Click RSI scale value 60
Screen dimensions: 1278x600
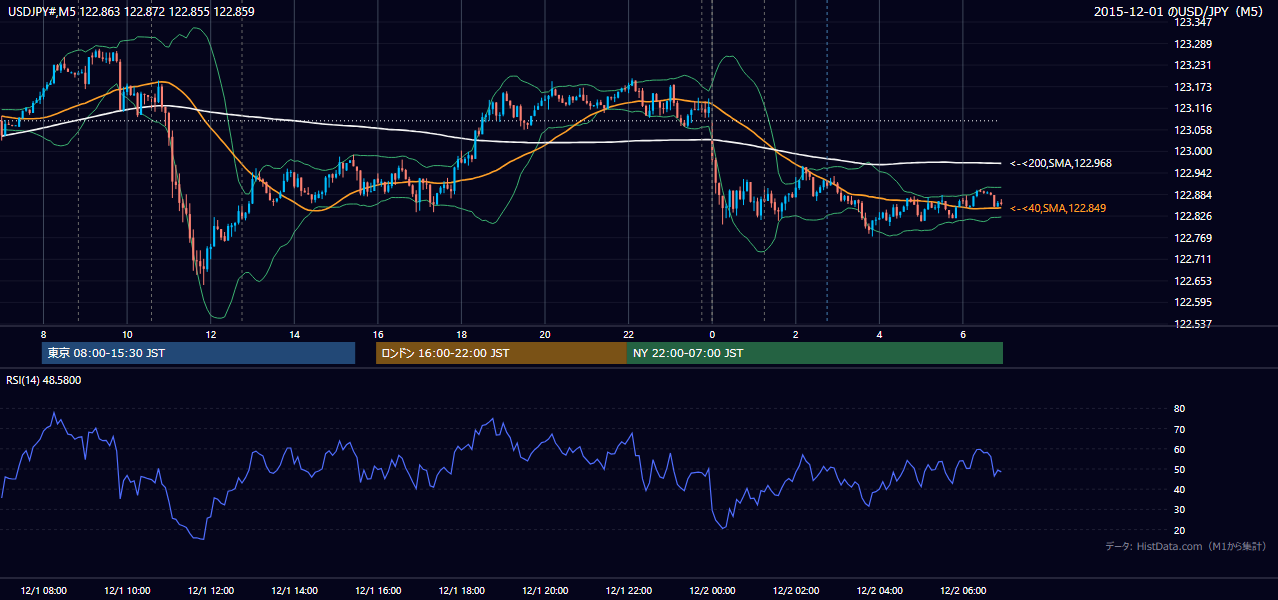[1179, 449]
